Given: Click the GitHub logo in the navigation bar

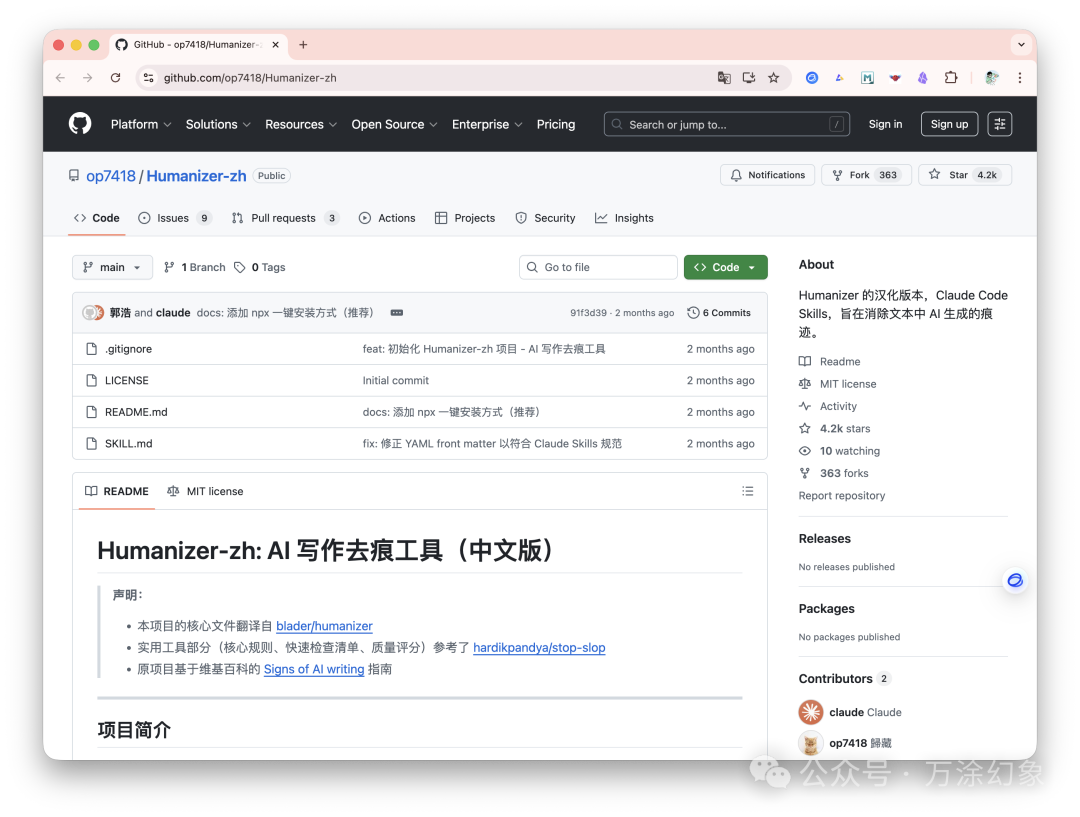Looking at the screenshot, I should tap(79, 123).
